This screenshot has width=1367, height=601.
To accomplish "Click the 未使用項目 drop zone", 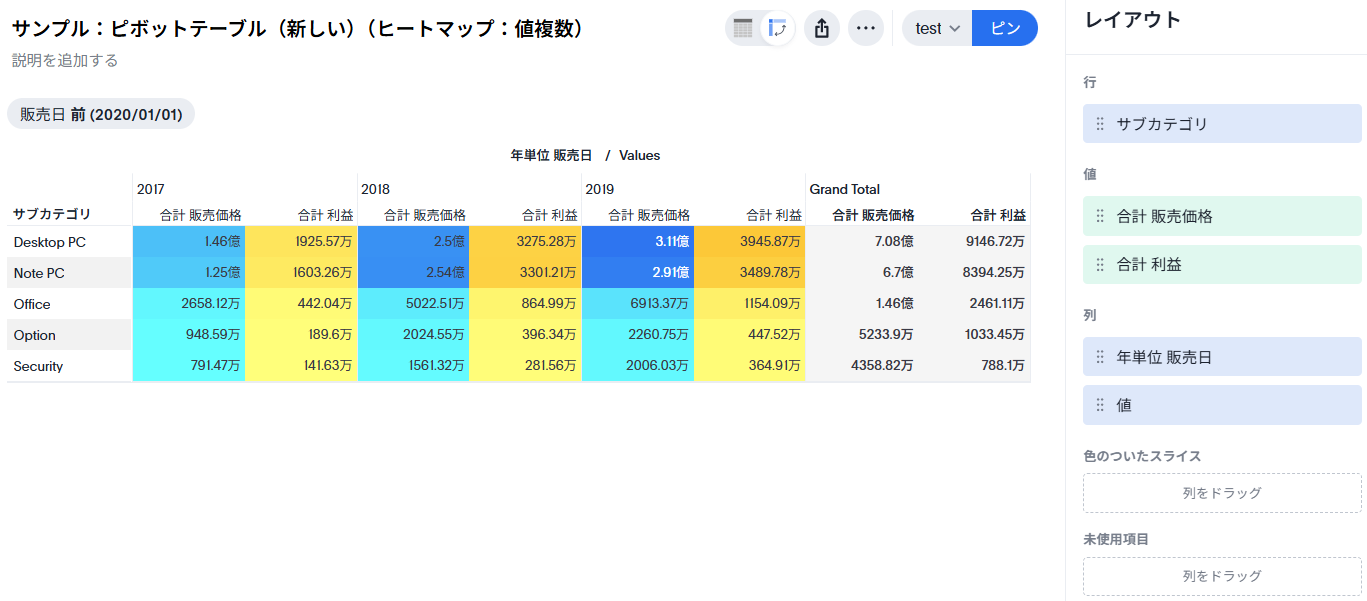I will pos(1222,576).
